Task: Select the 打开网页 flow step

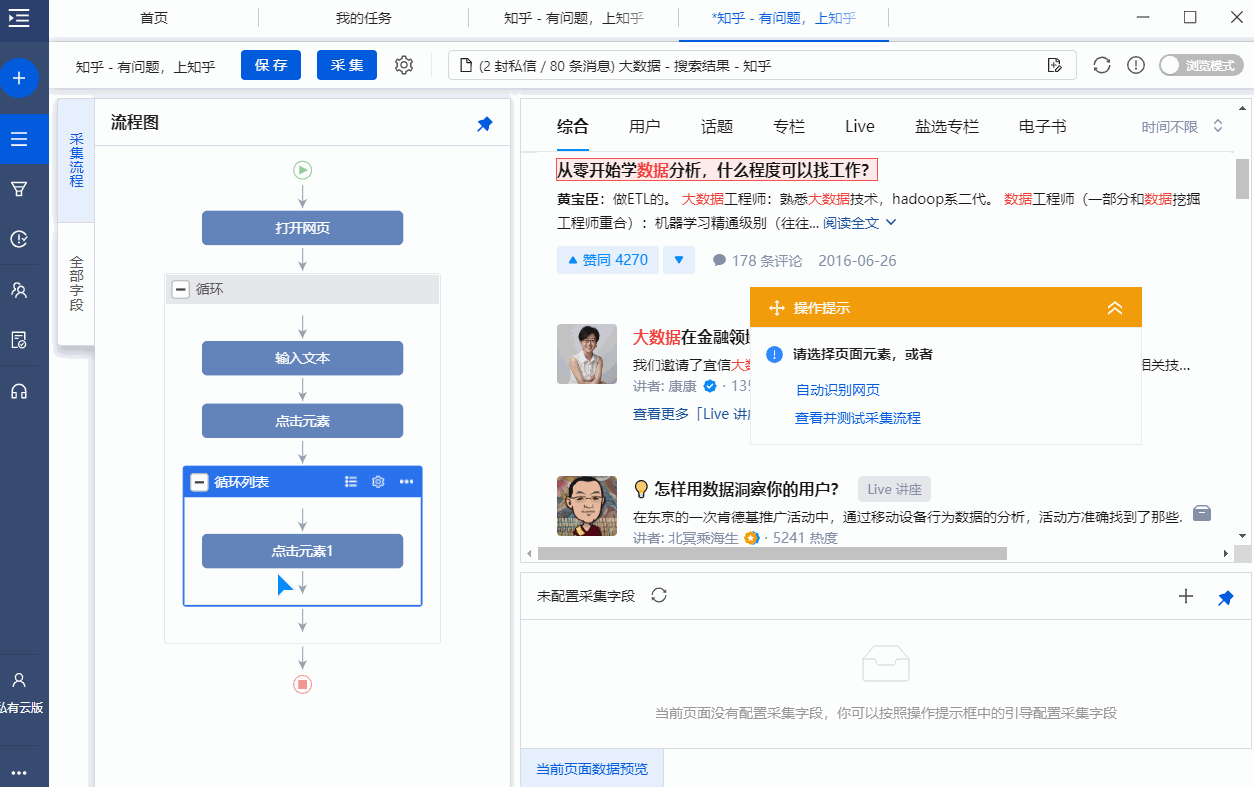Action: [303, 228]
